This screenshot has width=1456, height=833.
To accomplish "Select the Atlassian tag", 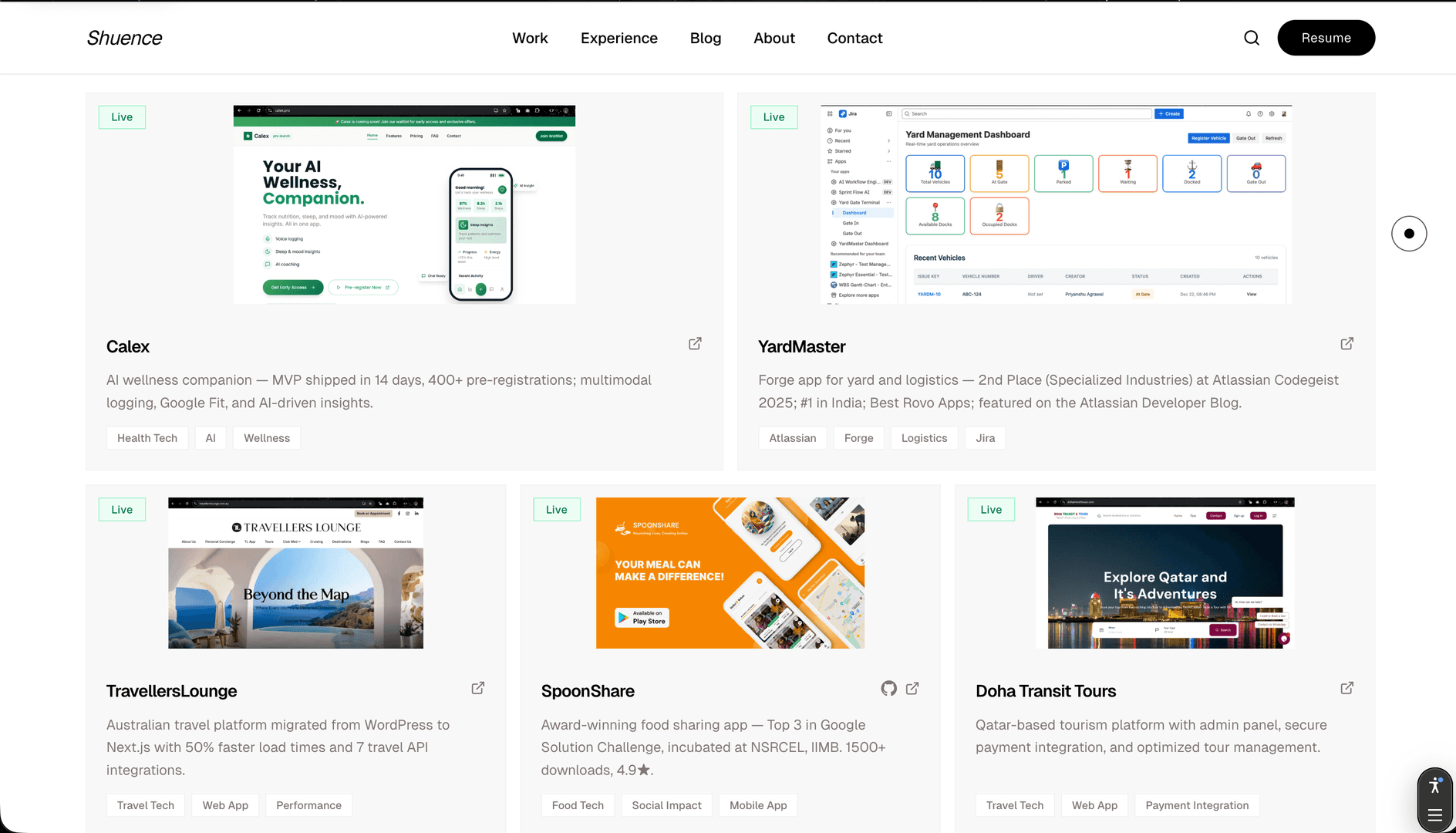I will [792, 438].
